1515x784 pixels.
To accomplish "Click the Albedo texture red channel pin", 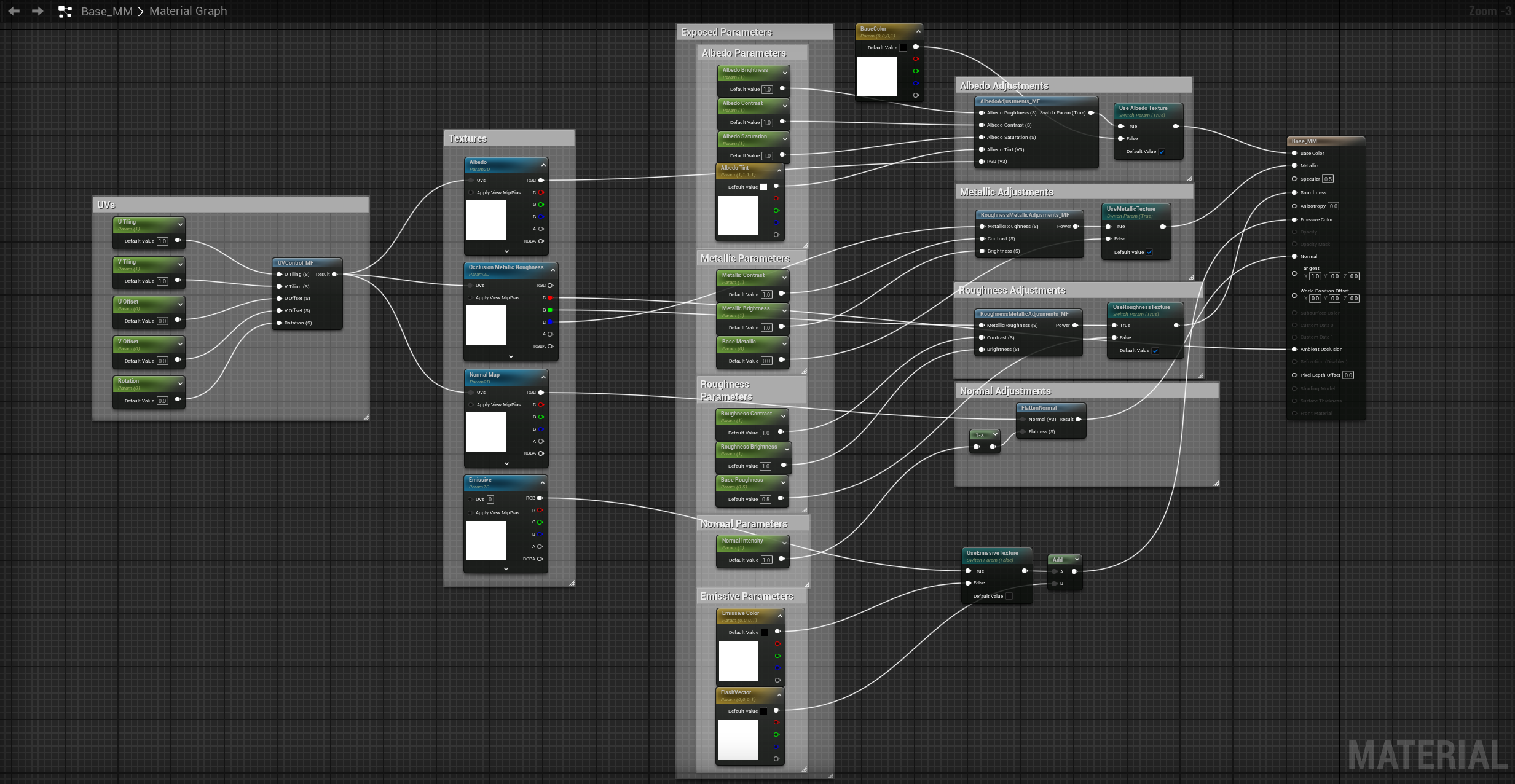I will [x=541, y=192].
